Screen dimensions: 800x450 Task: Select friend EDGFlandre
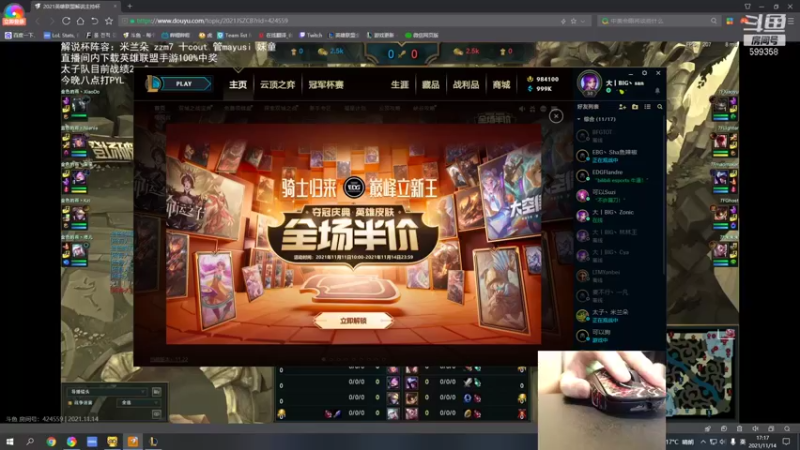tap(619, 176)
